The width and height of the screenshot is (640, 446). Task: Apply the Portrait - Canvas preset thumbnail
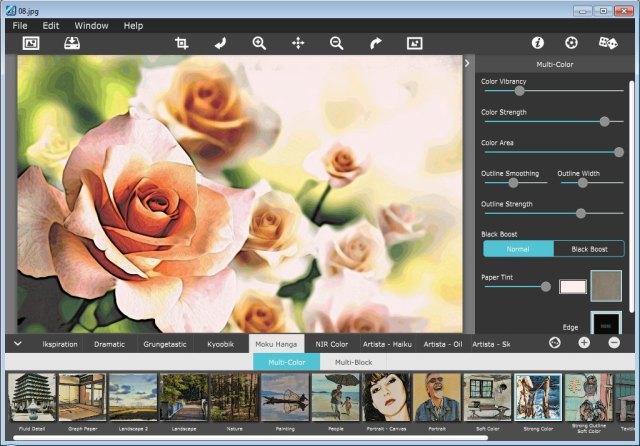coord(386,399)
